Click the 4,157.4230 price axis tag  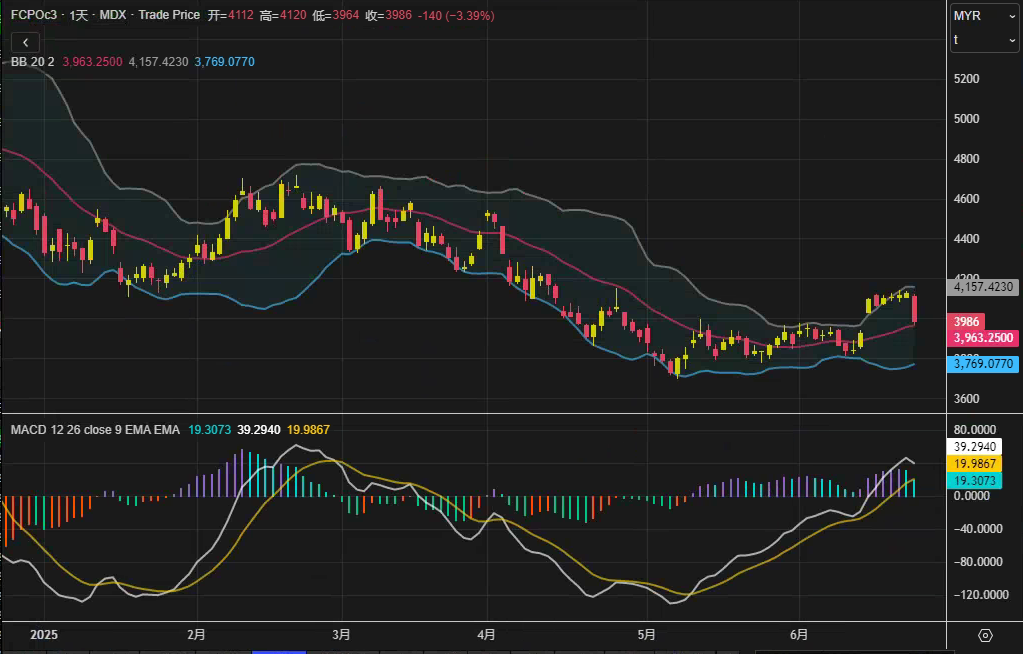pos(983,287)
